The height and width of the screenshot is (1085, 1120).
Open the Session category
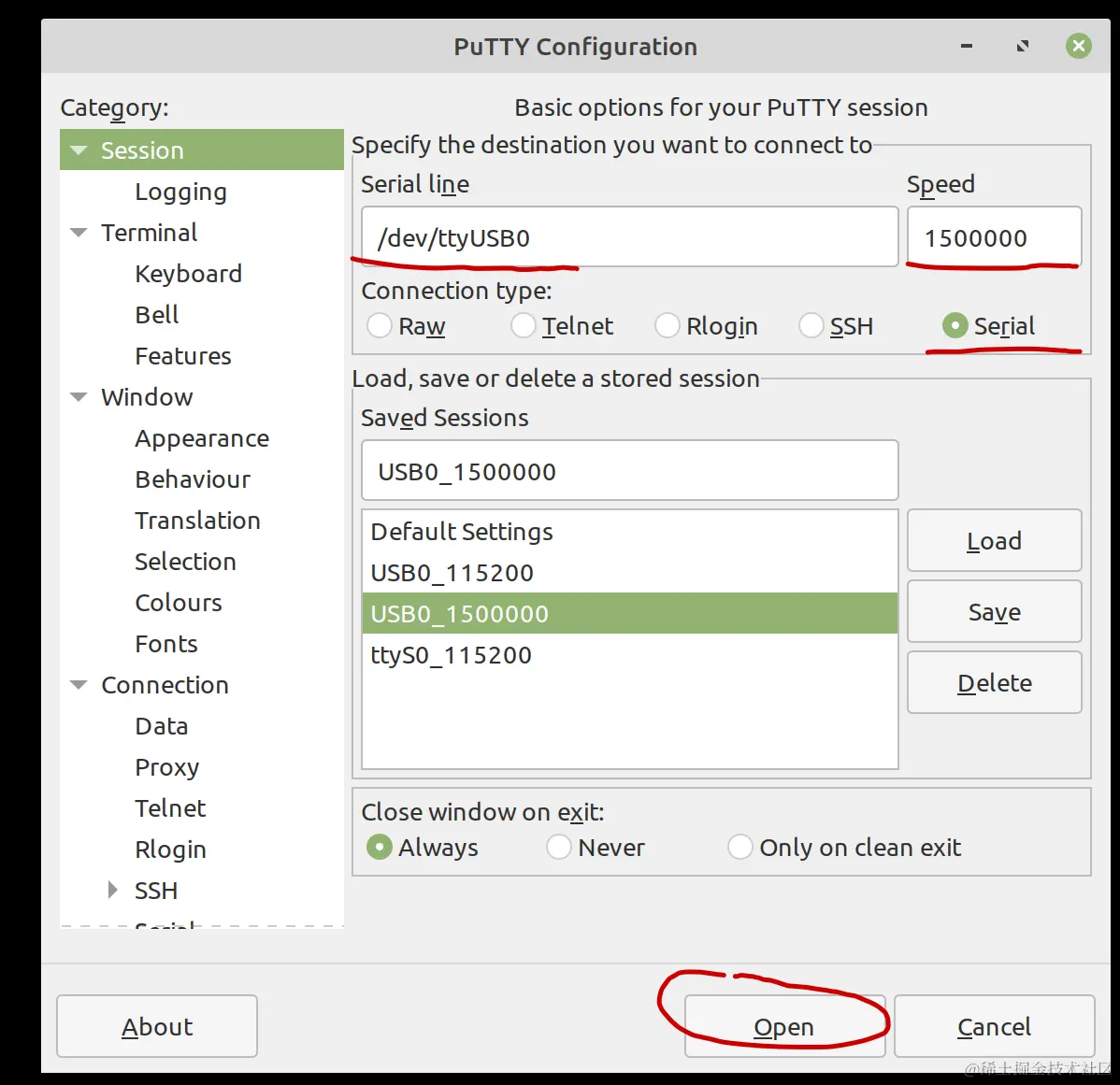(142, 150)
